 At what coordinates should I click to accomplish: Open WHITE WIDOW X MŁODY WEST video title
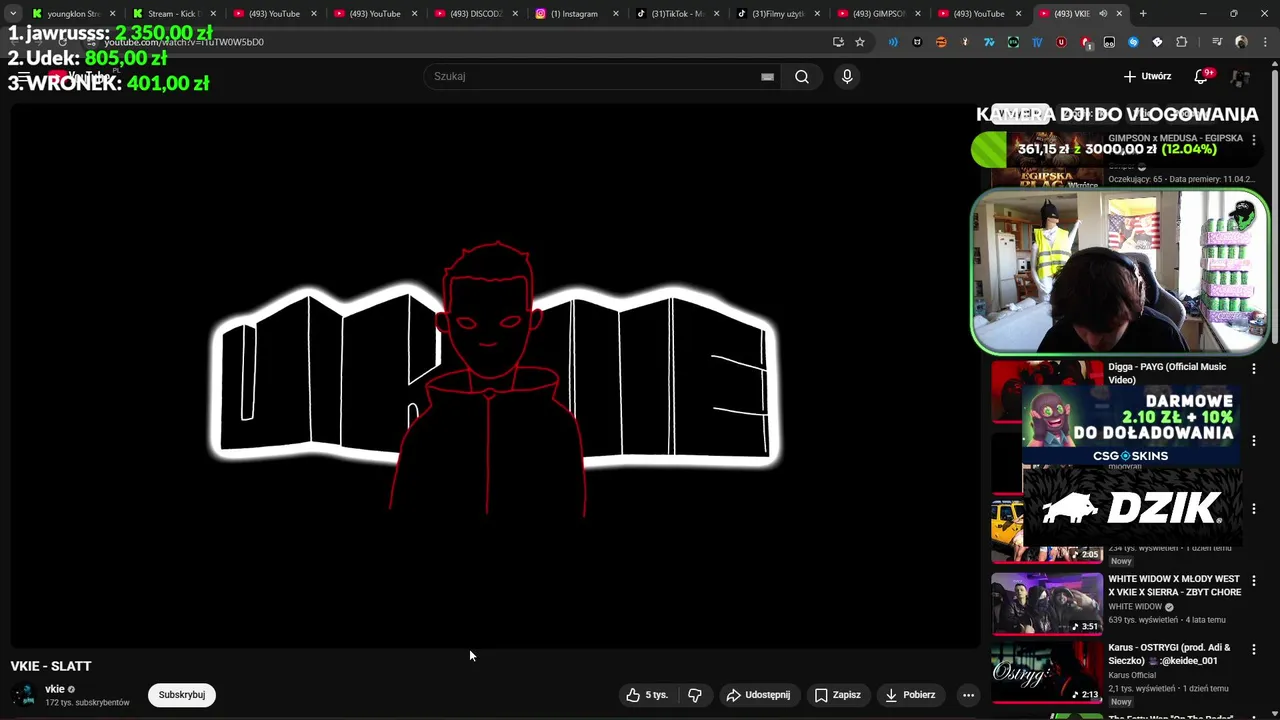click(1174, 585)
